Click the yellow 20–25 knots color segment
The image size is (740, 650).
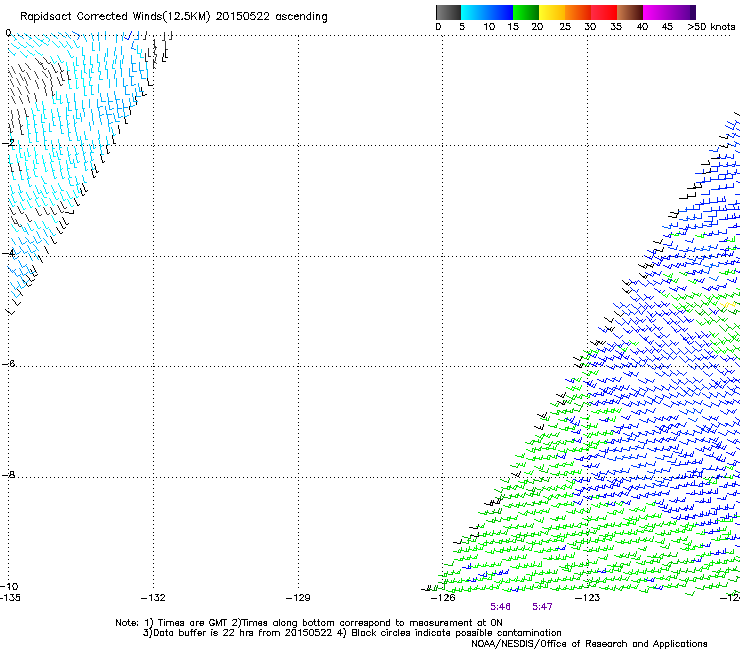[x=552, y=12]
